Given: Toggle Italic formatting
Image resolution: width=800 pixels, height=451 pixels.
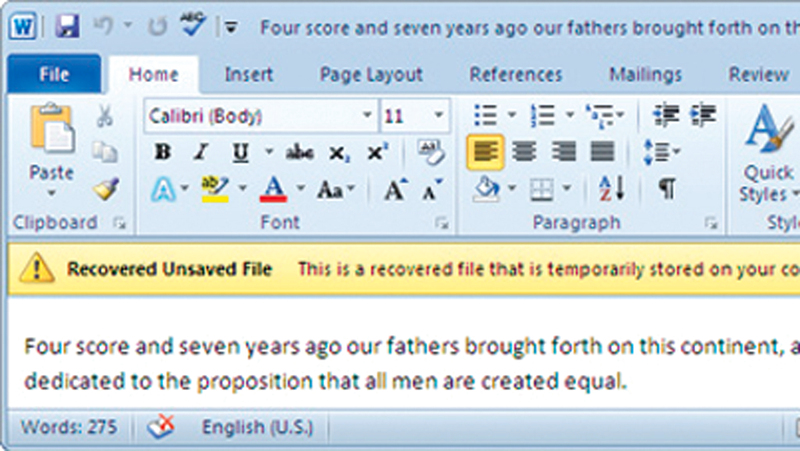Looking at the screenshot, I should (201, 153).
